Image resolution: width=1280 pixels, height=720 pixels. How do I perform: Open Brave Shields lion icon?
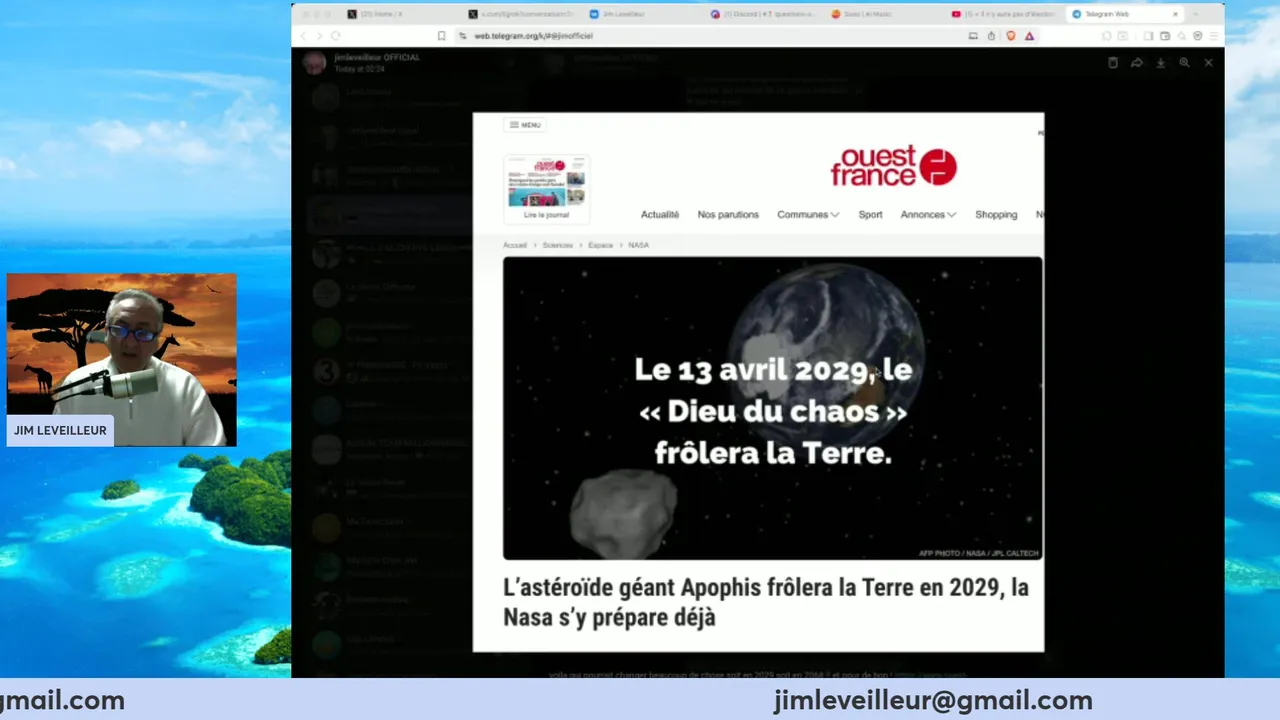pyautogui.click(x=1011, y=35)
